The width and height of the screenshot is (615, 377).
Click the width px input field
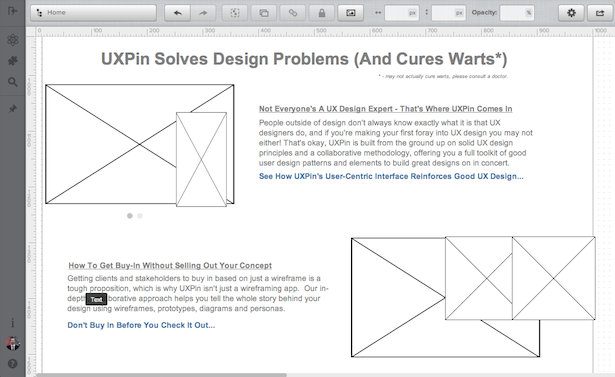[402, 13]
